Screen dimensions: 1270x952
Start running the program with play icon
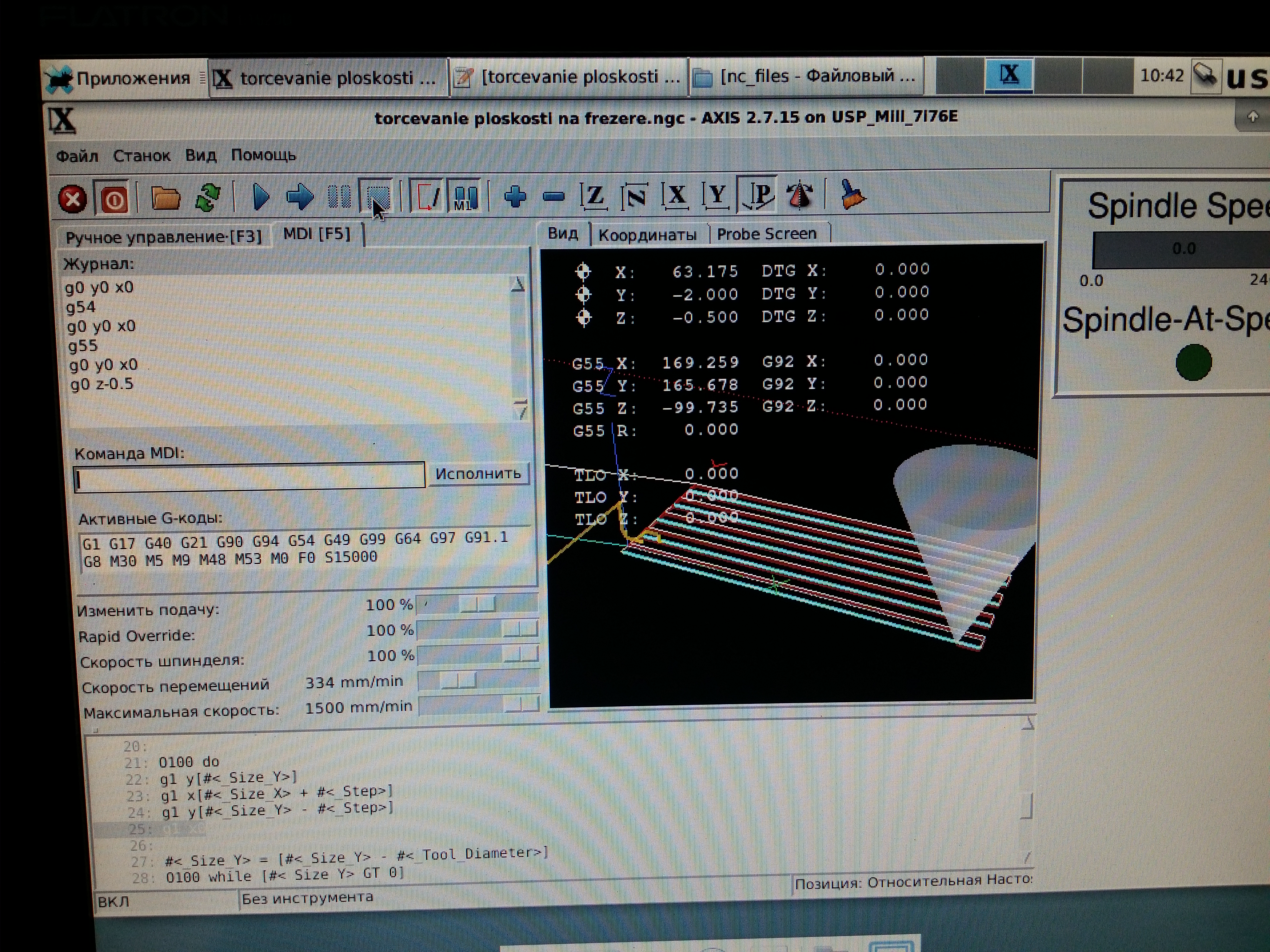(261, 197)
